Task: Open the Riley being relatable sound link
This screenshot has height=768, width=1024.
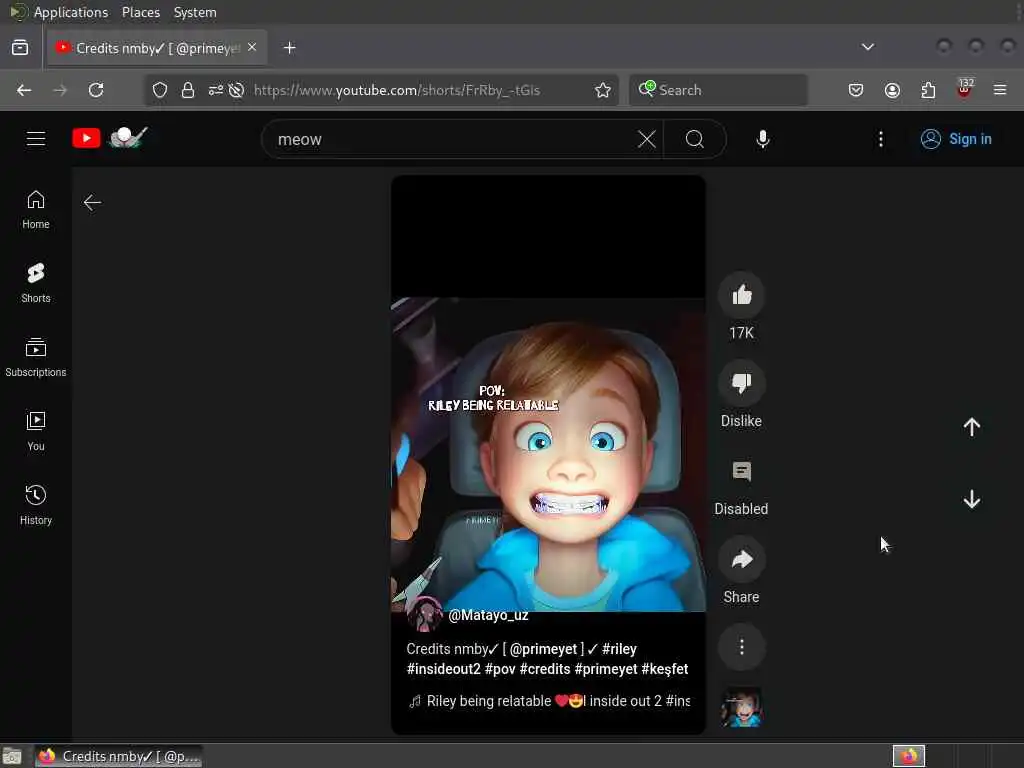Action: pyautogui.click(x=549, y=701)
